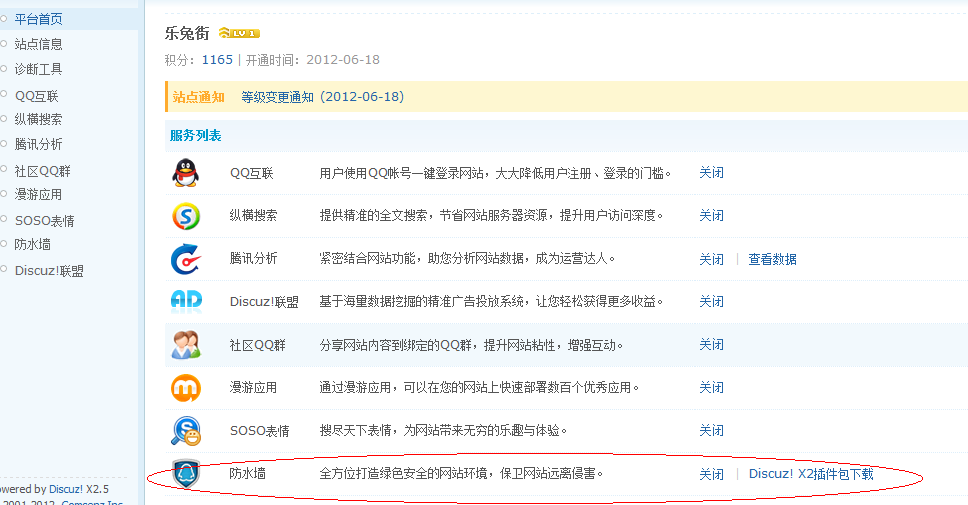The width and height of the screenshot is (968, 505).
Task: Select 纵横搜索 in the sidebar menu
Action: tap(38, 119)
